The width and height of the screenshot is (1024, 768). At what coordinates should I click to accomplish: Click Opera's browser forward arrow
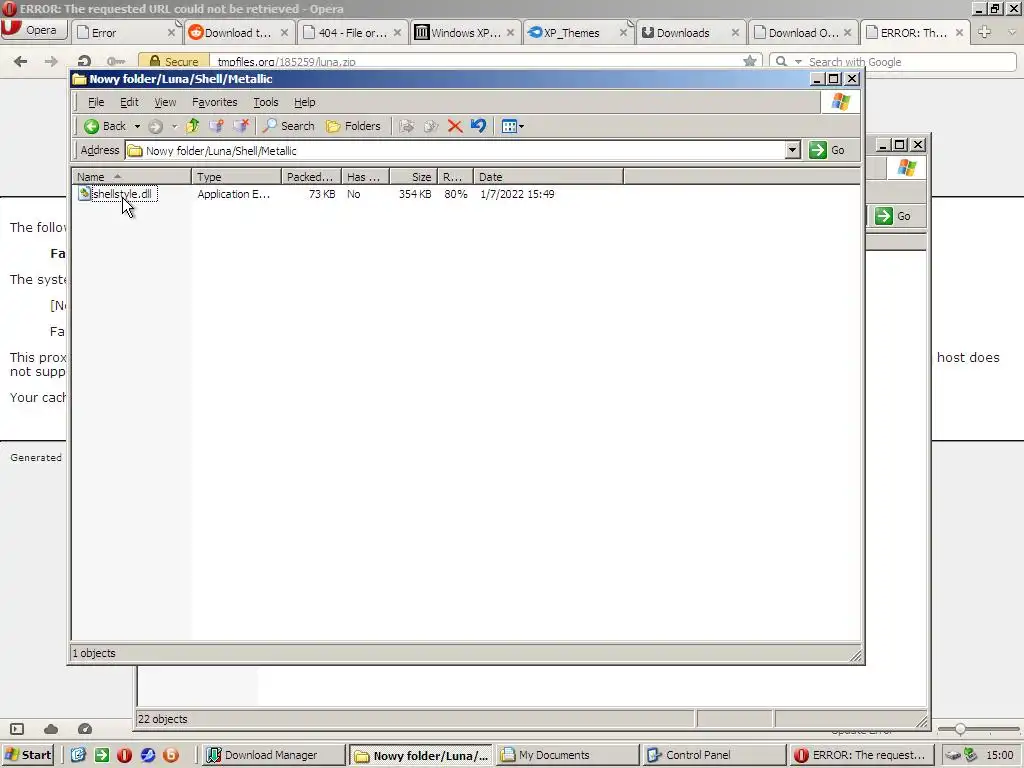[x=51, y=61]
